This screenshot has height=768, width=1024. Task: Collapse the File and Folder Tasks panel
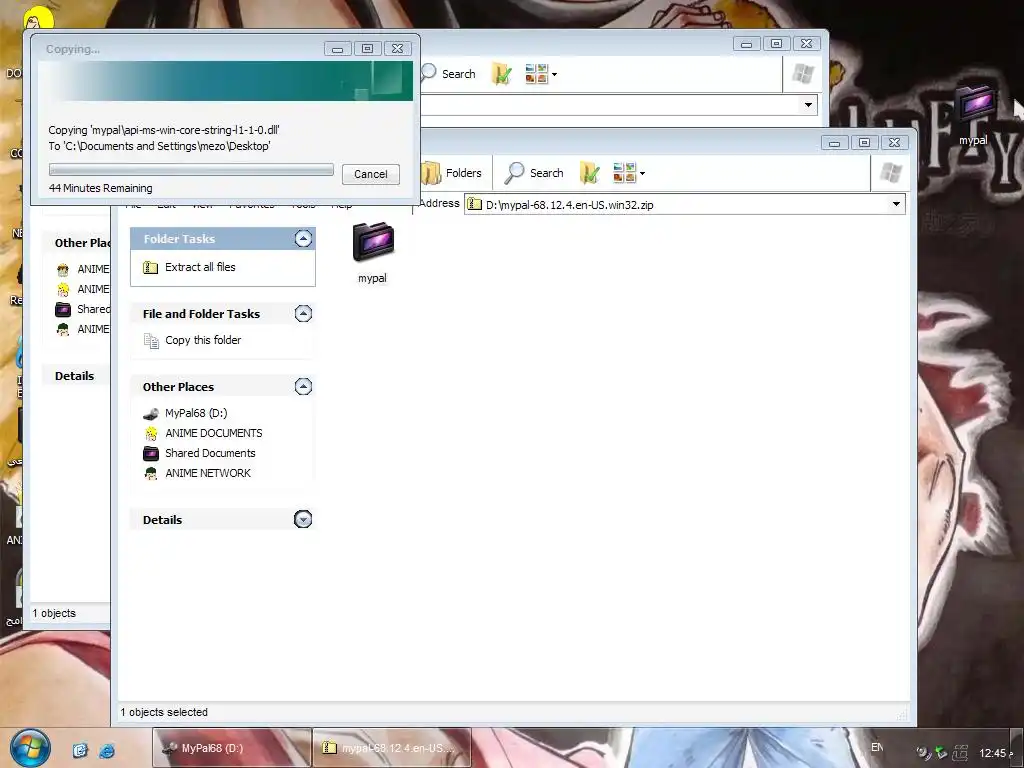coord(303,313)
